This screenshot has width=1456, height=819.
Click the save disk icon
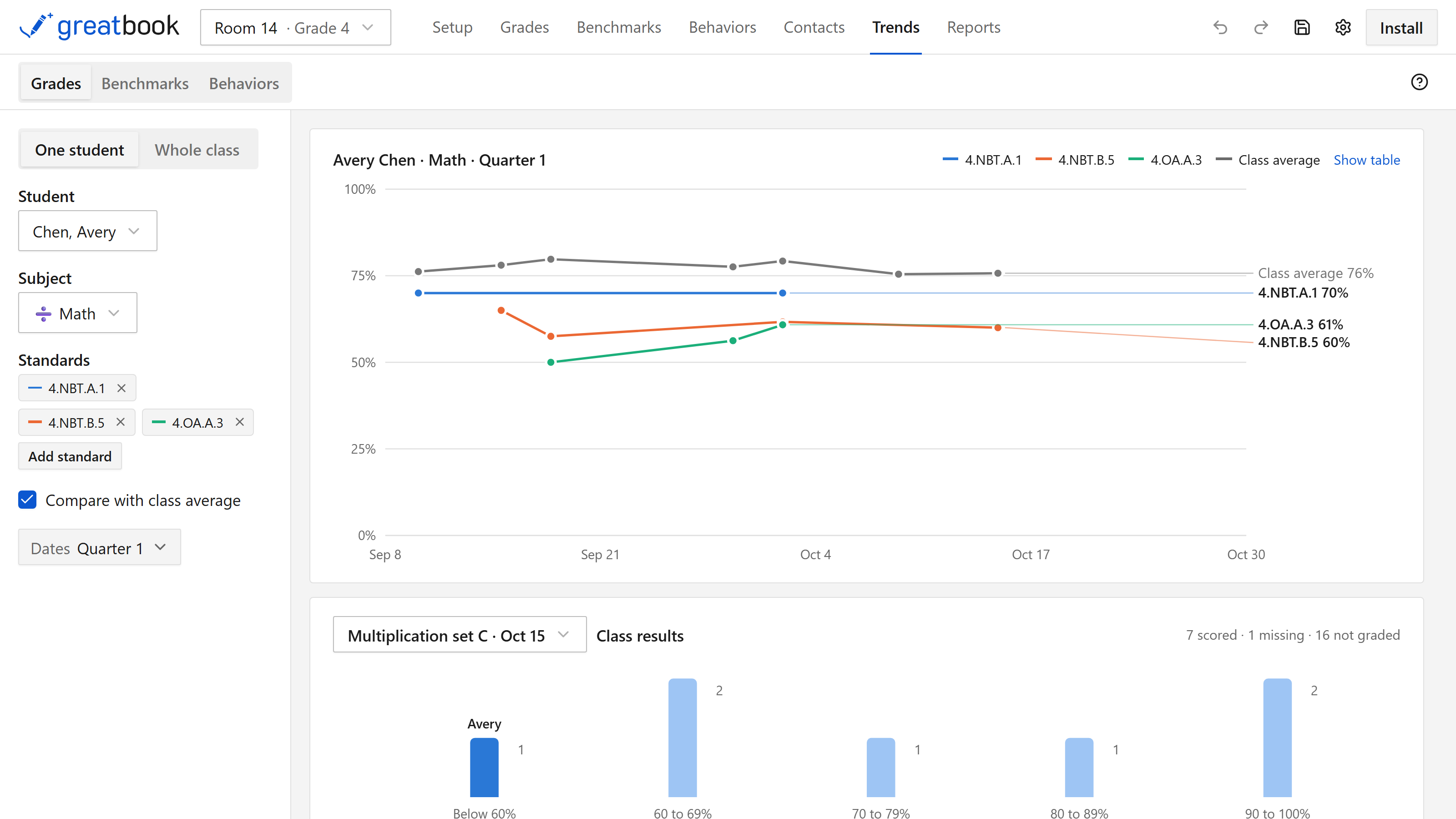tap(1302, 27)
